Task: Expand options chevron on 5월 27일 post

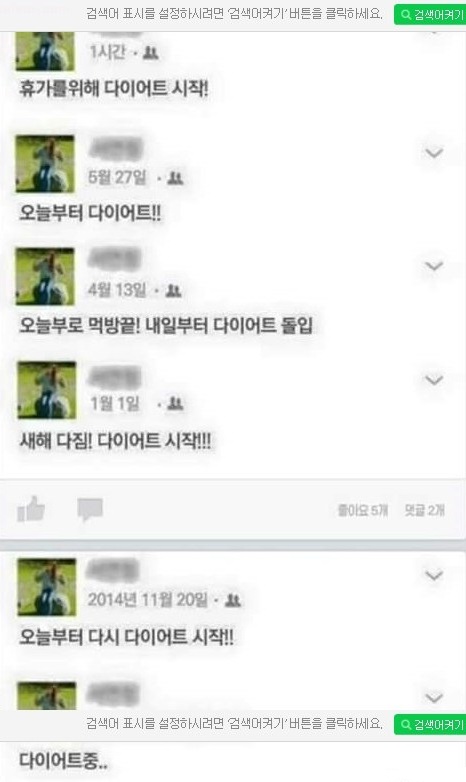Action: [x=434, y=153]
